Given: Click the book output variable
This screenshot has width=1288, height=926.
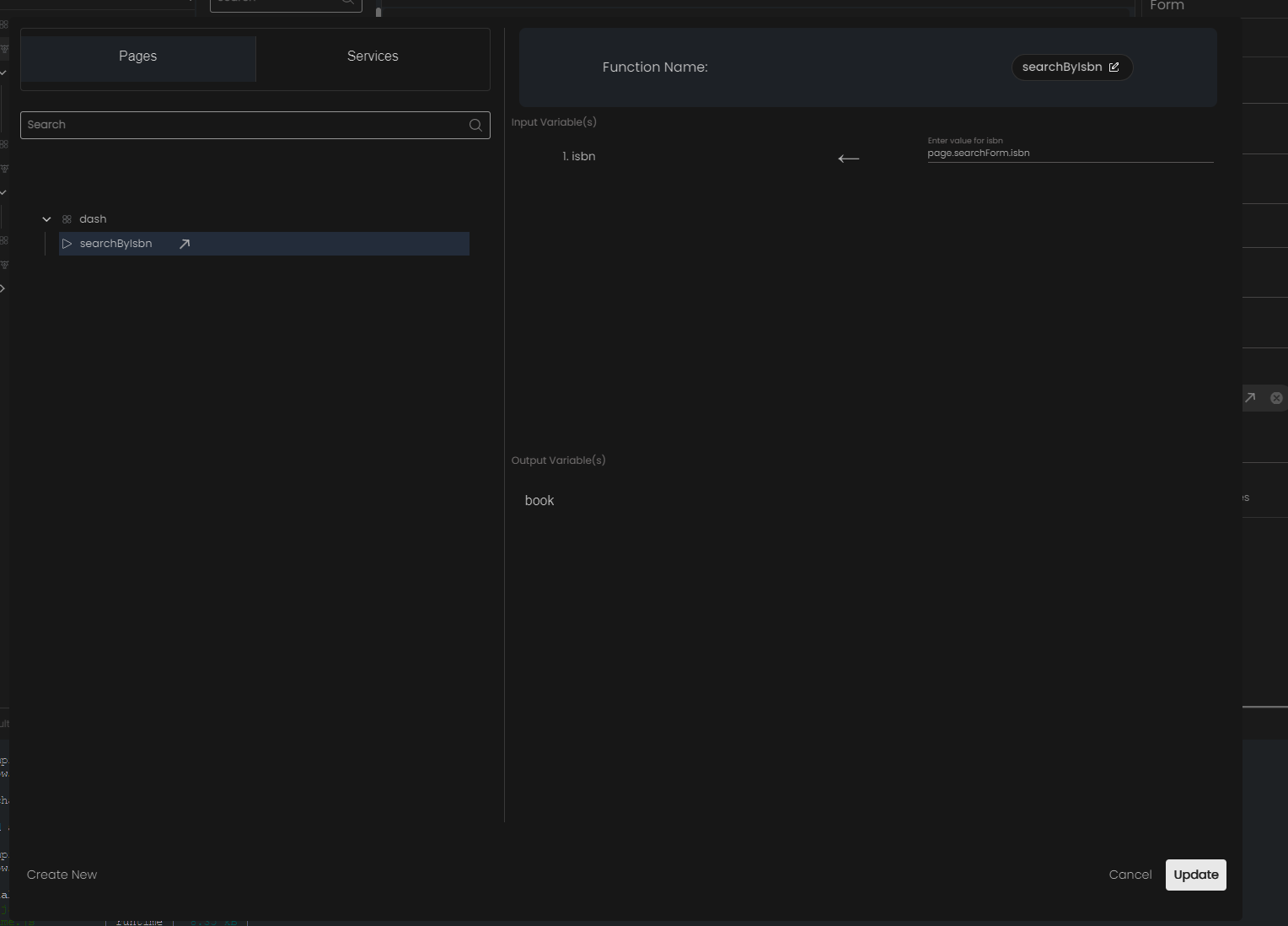Looking at the screenshot, I should [539, 501].
